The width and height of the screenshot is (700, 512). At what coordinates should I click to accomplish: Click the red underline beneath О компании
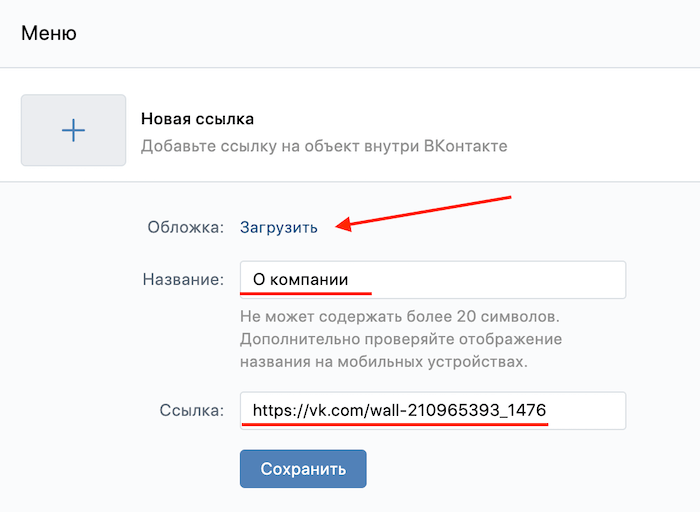(x=305, y=294)
